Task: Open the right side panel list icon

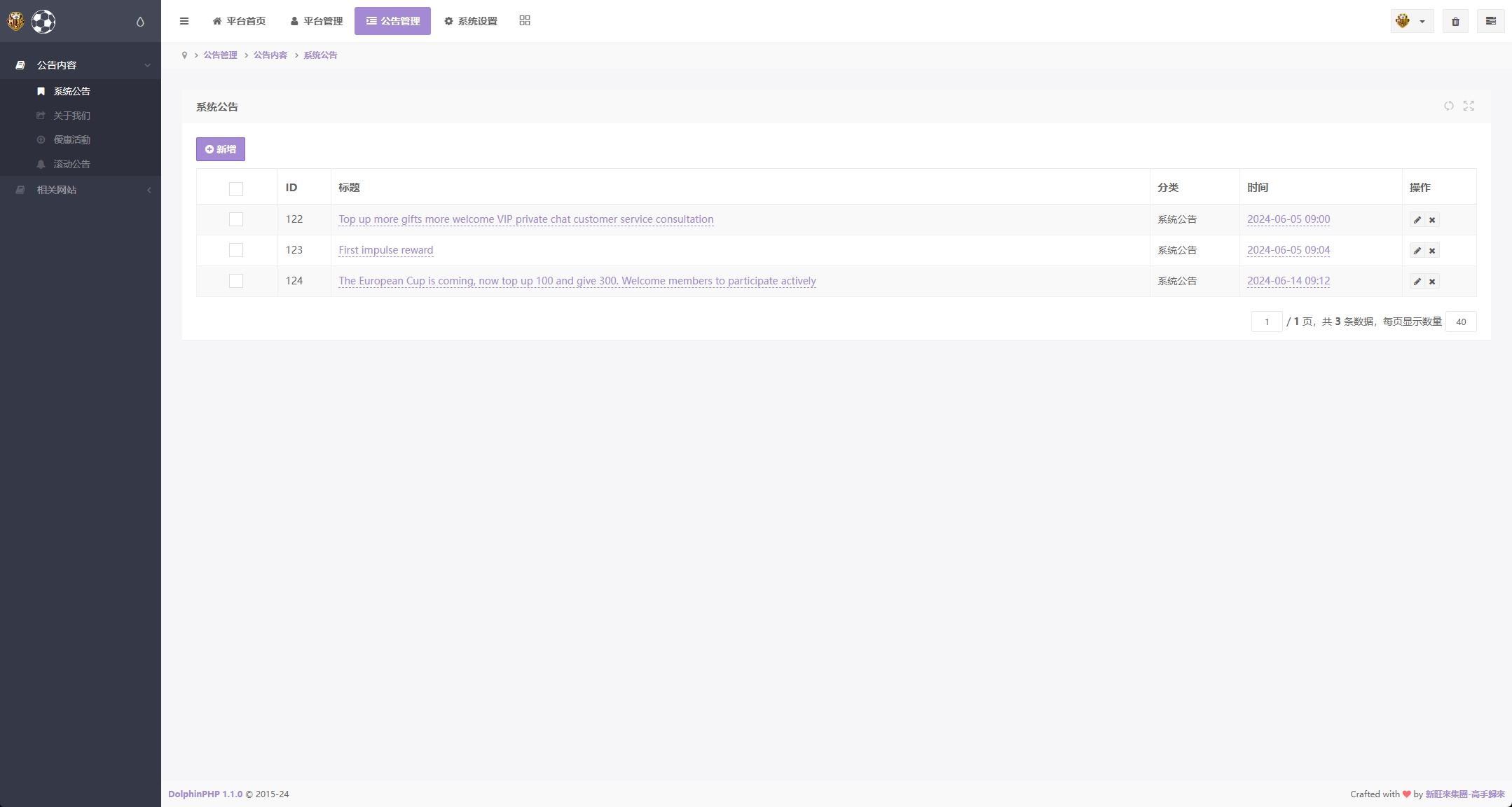Action: [1490, 21]
